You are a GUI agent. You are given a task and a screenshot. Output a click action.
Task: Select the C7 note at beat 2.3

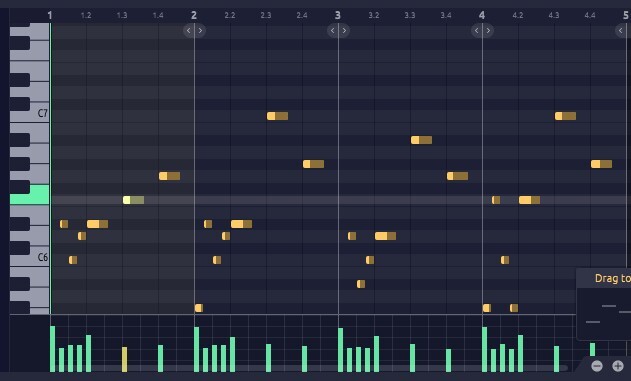tap(277, 116)
